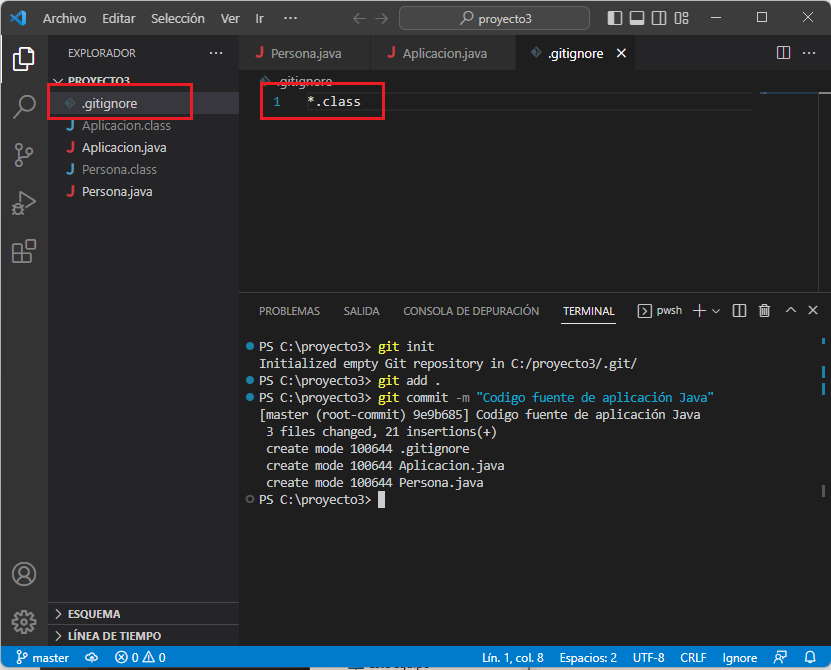Open the Explorer view in activity bar
This screenshot has width=831, height=670.
click(x=23, y=59)
